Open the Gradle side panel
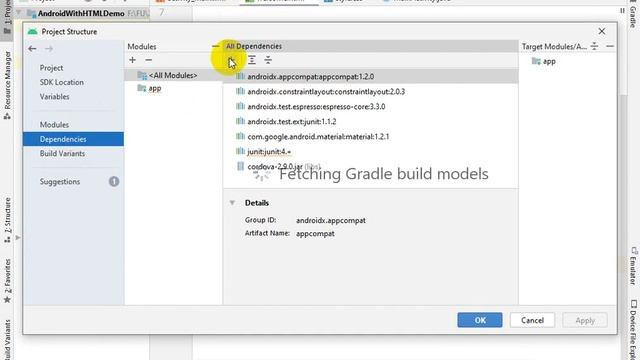This screenshot has height=360, width=640. pos(633,16)
